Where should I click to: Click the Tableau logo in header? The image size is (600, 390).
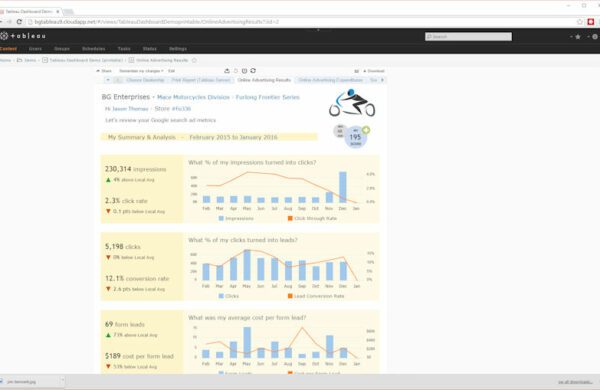23,36
